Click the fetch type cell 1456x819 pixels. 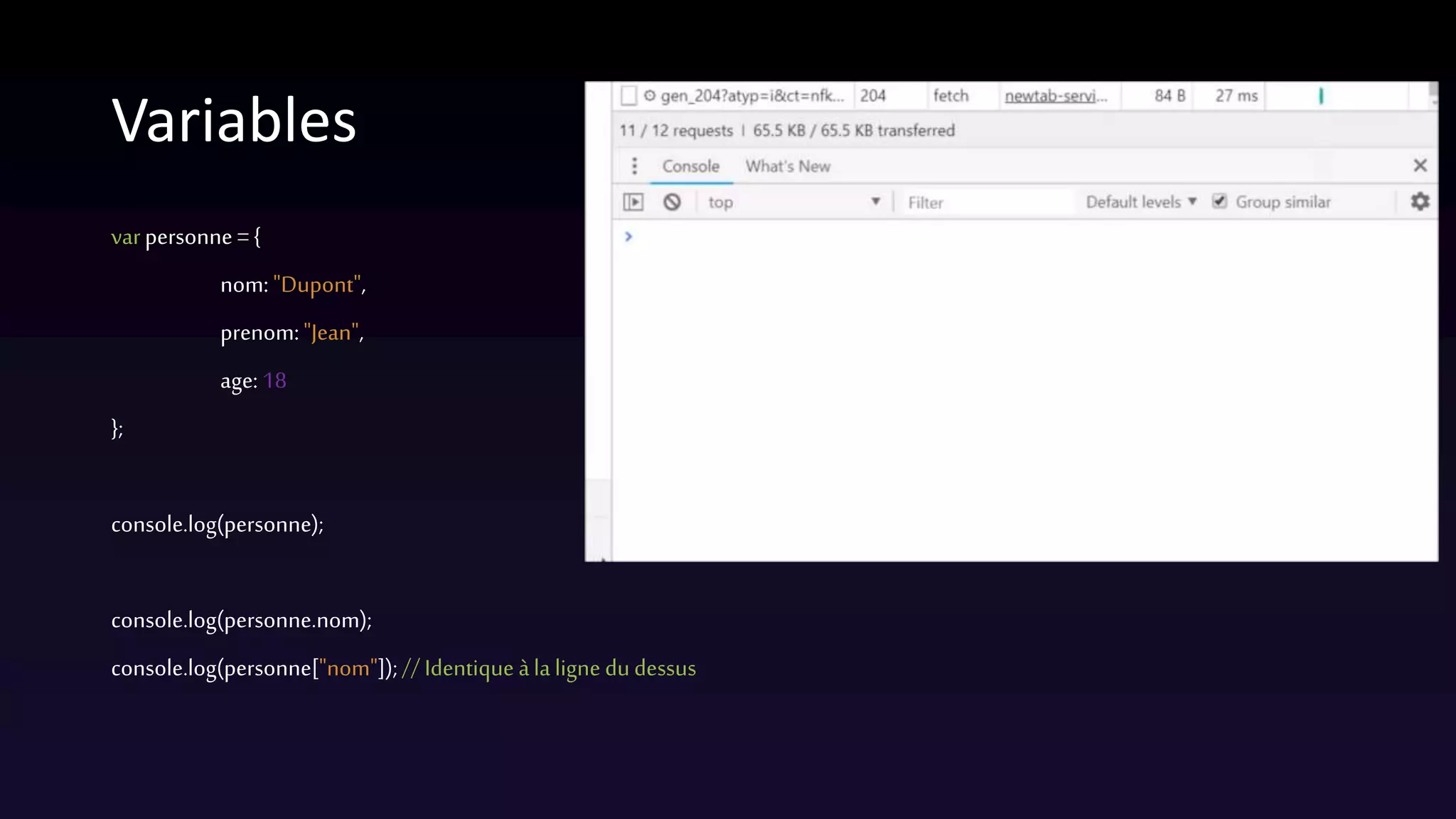click(951, 96)
